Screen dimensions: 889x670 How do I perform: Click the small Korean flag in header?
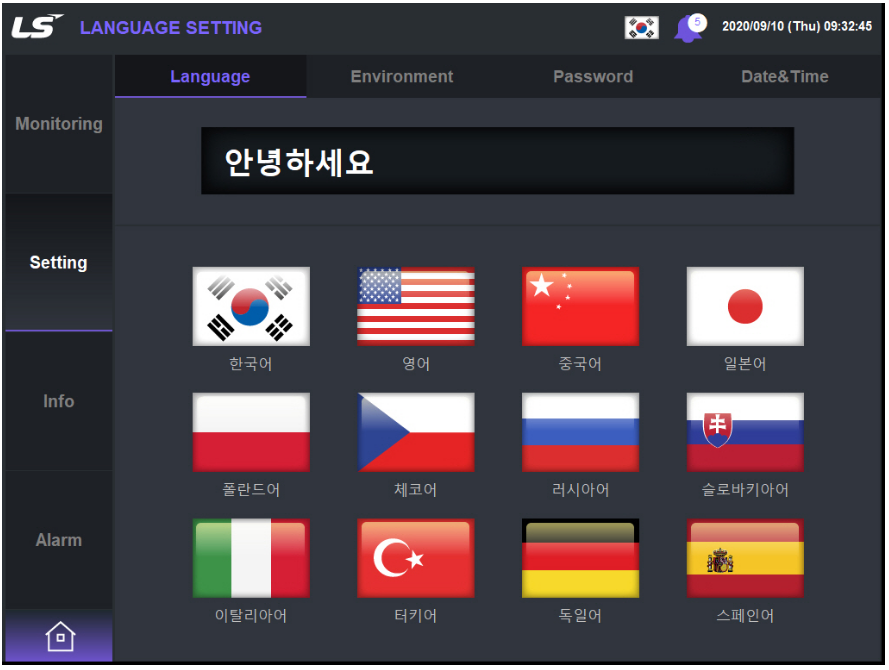(641, 27)
